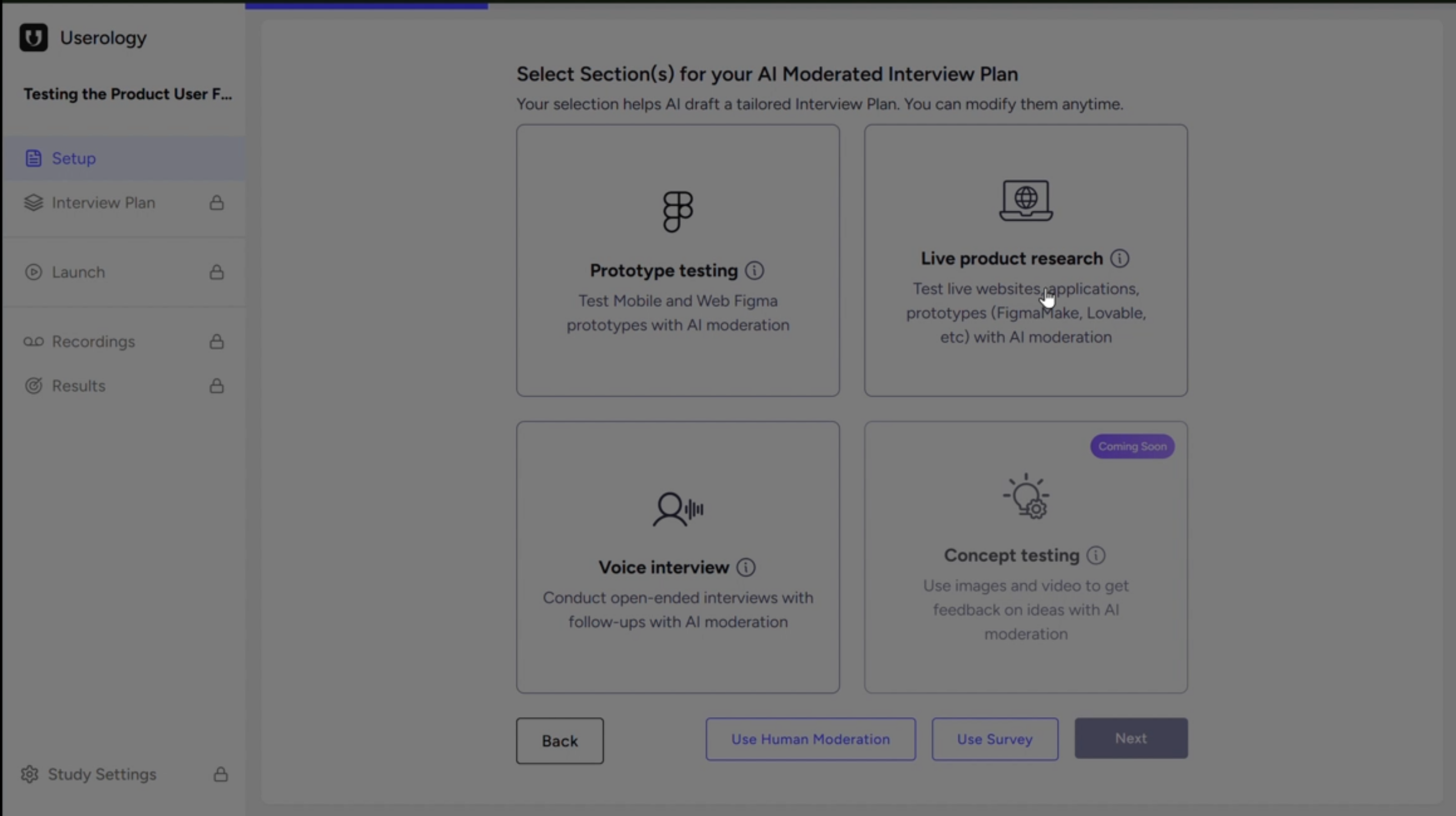Click the Interview Plan layers icon
Screen dimensions: 1456x816
coord(33,202)
